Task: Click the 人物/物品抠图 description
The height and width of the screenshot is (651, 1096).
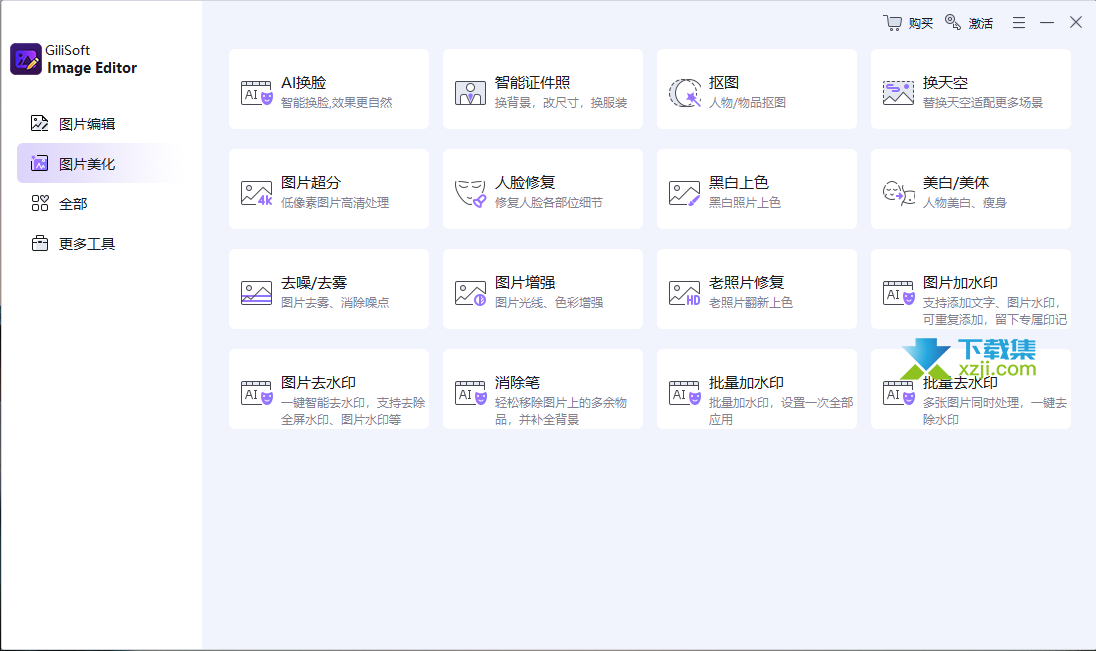Action: click(747, 103)
